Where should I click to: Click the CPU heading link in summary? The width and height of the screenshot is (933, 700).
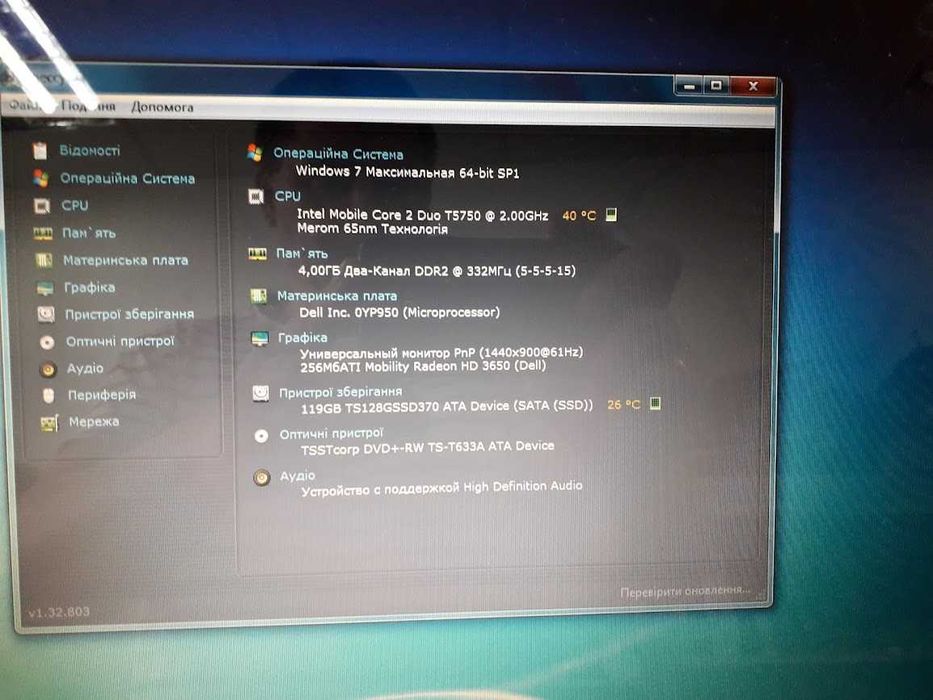click(287, 196)
